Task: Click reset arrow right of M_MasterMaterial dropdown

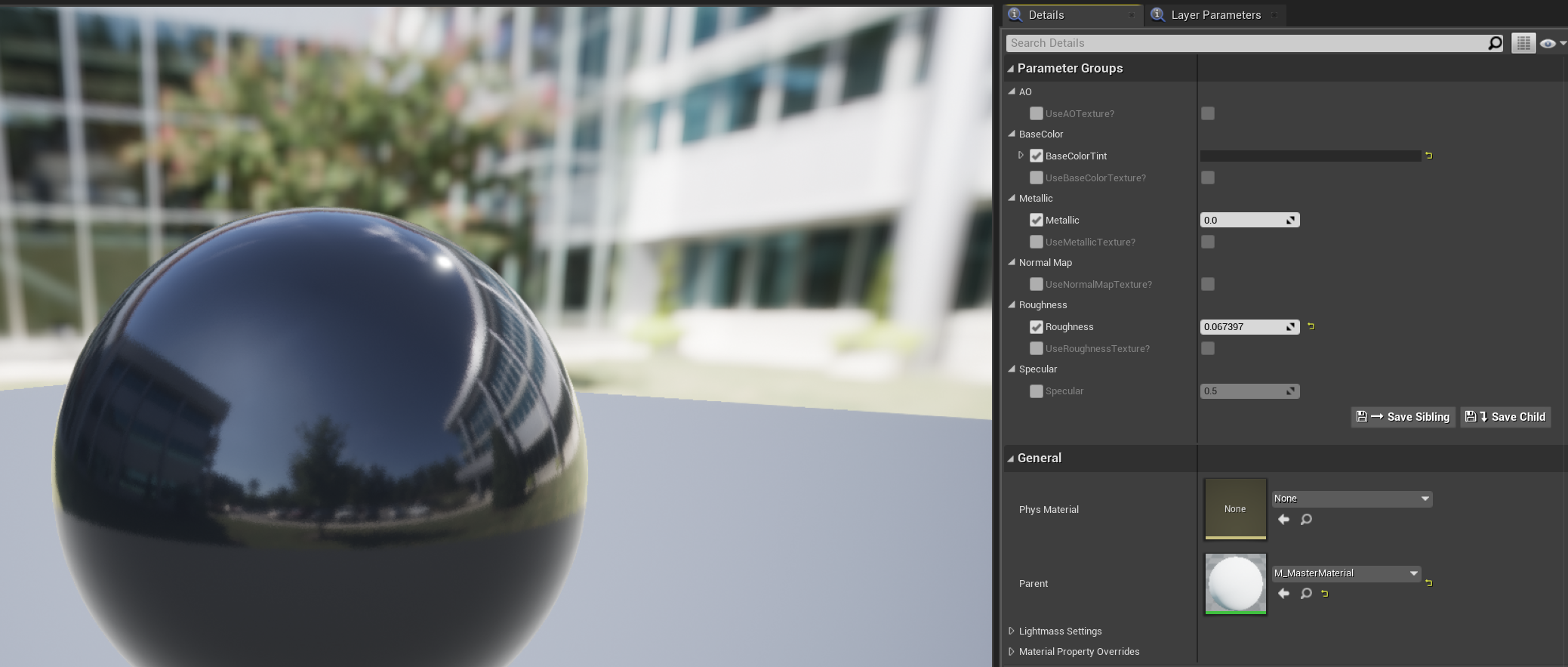Action: point(1428,582)
